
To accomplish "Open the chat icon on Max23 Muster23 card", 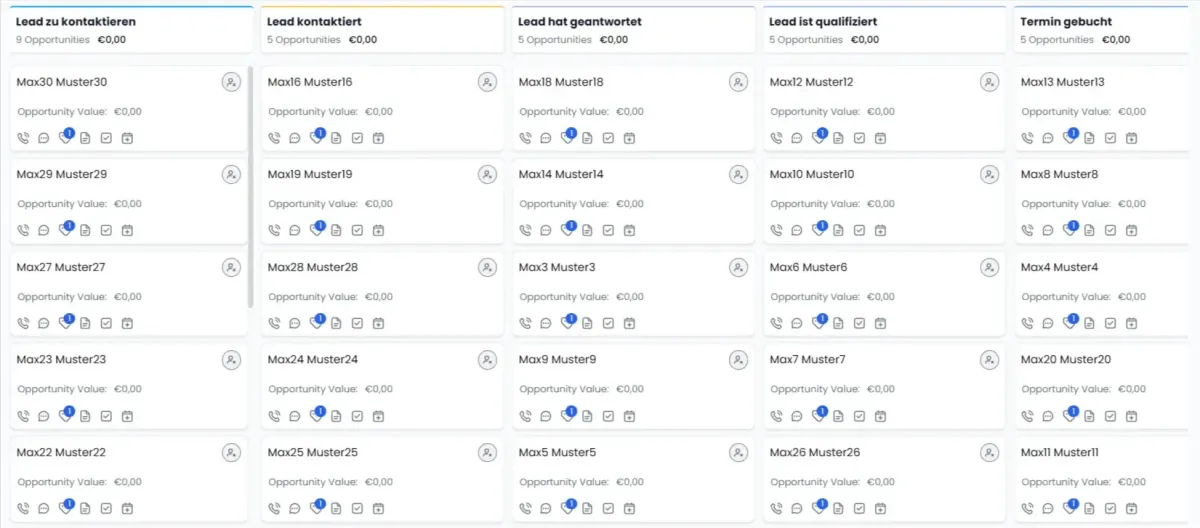I will [44, 416].
